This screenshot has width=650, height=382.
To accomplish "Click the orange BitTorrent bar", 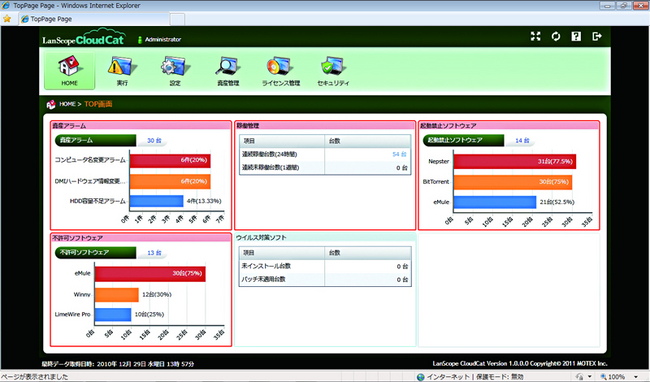I will click(x=513, y=182).
